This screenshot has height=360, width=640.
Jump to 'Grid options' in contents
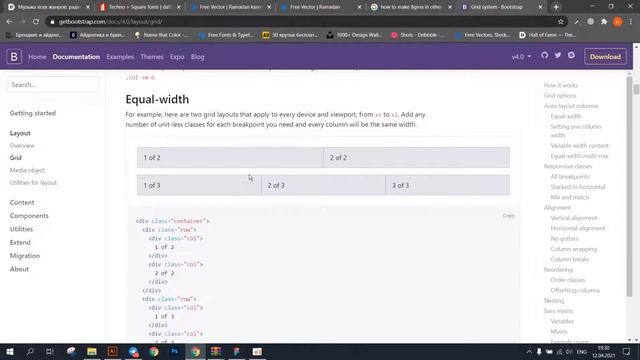(x=560, y=96)
